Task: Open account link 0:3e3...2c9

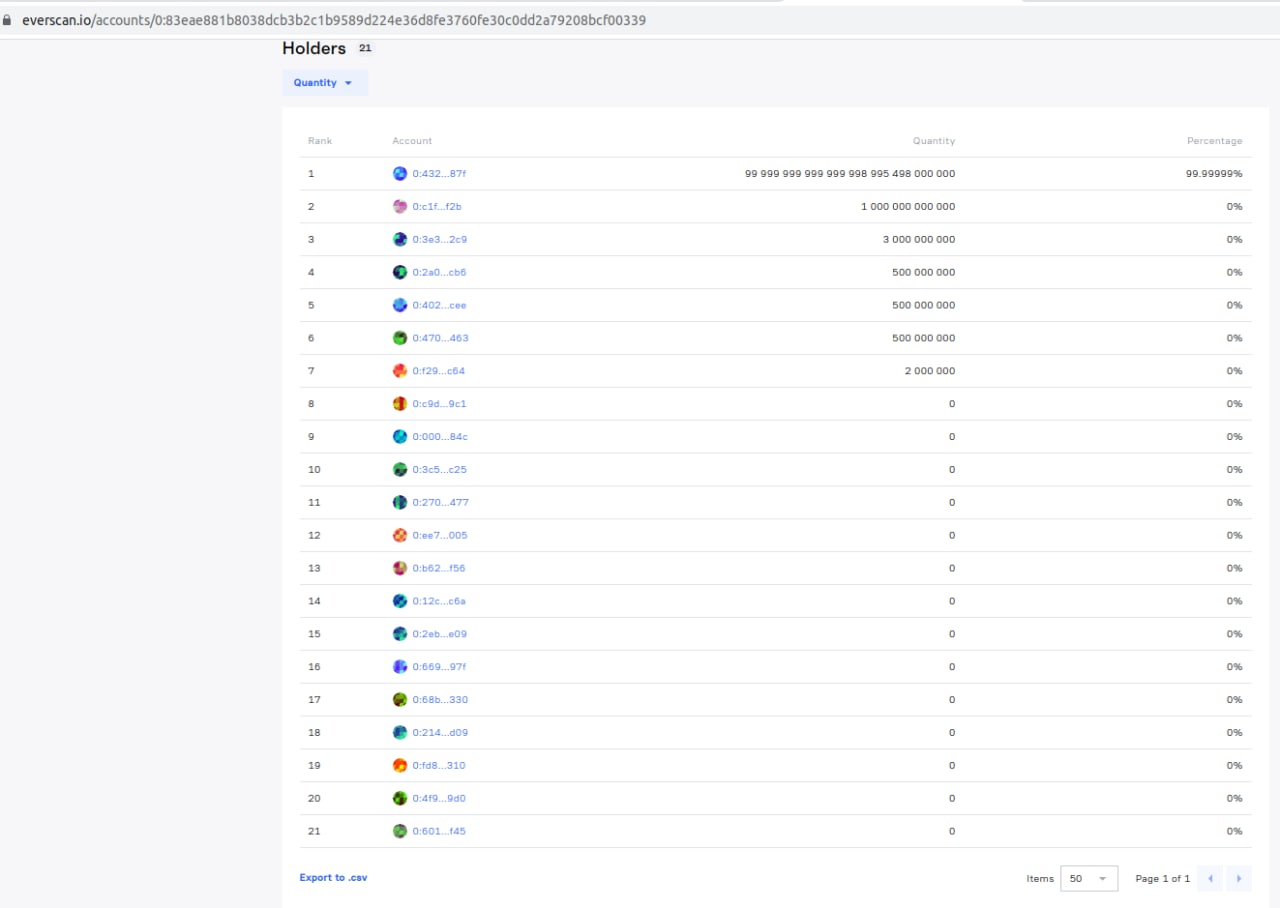Action: coord(439,240)
